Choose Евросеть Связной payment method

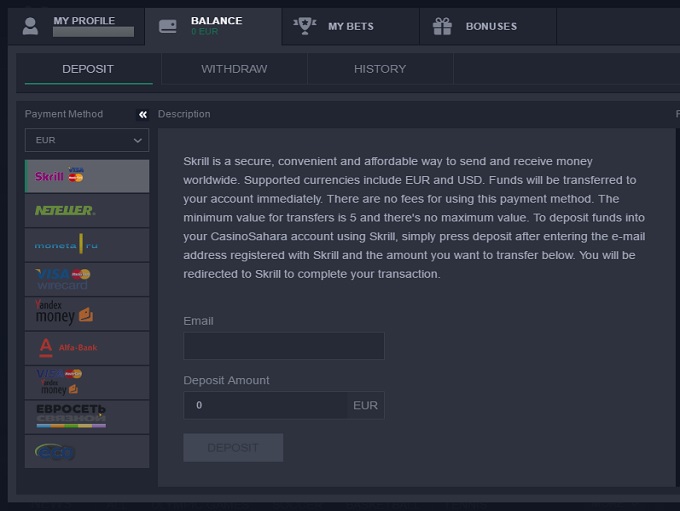coord(86,416)
